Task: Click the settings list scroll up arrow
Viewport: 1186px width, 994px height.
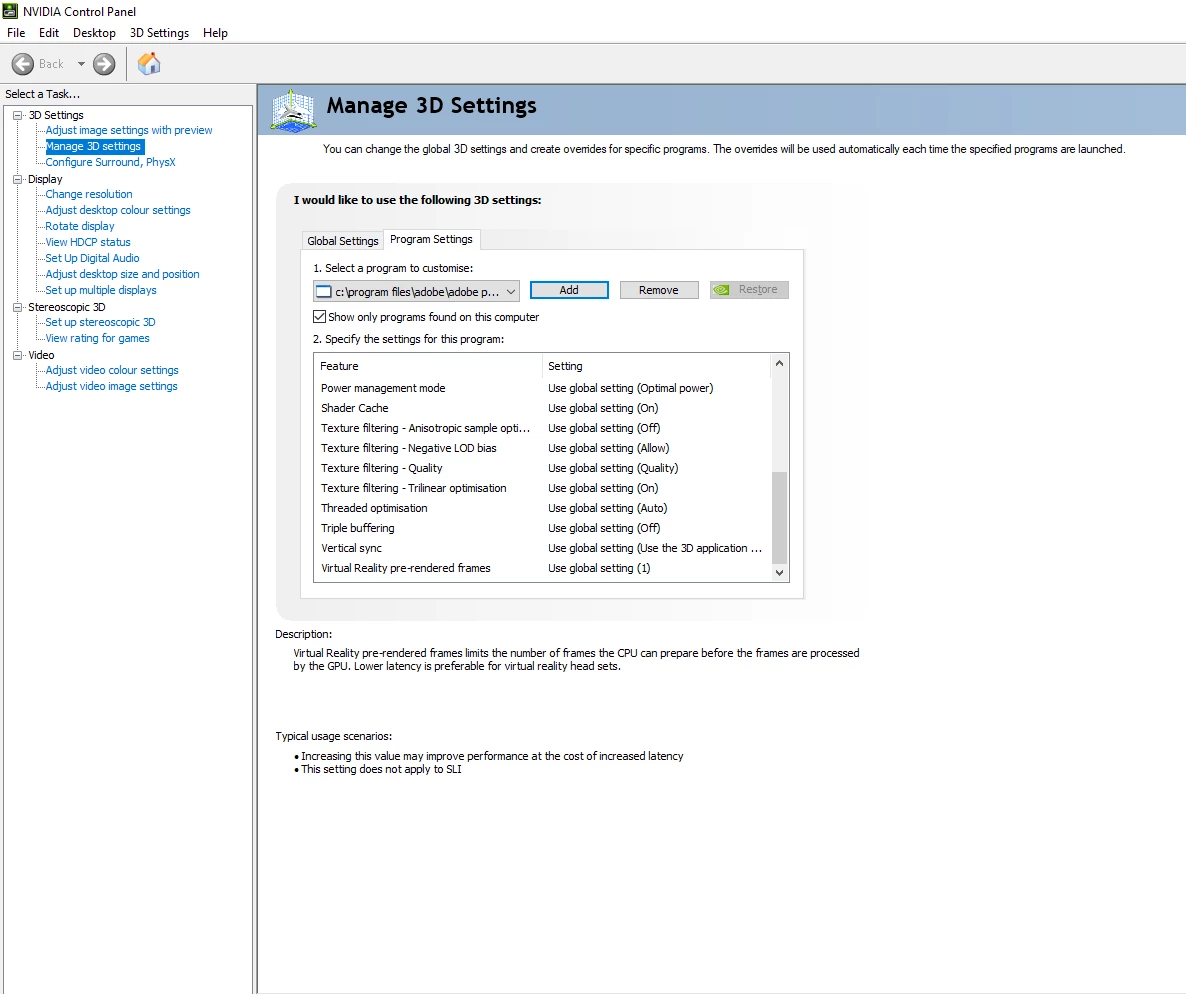Action: (x=780, y=363)
